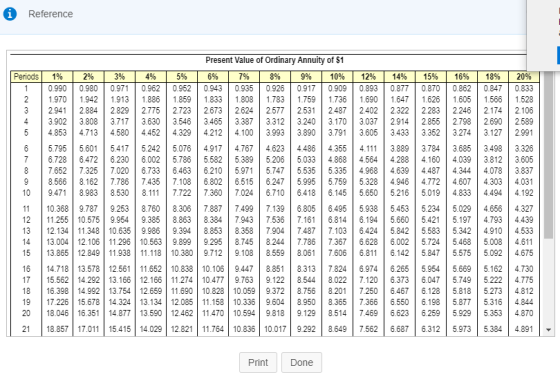Click value 3.791 at 10% for period 5

(337, 133)
